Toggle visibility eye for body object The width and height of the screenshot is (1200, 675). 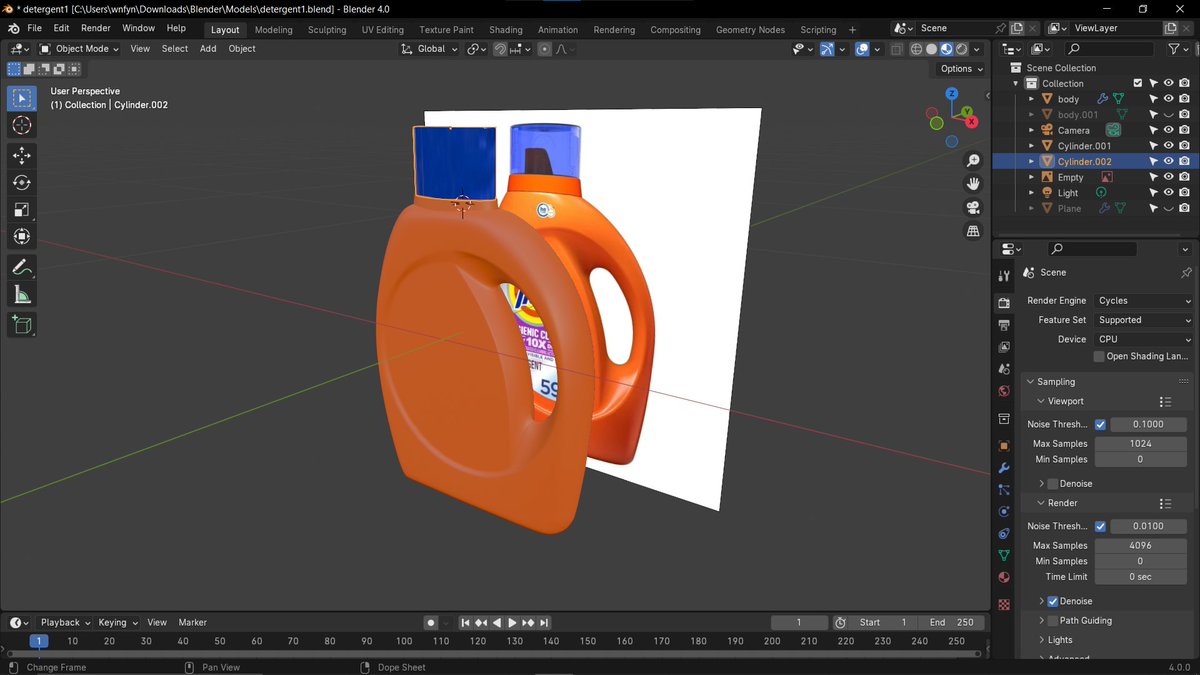tap(1168, 99)
